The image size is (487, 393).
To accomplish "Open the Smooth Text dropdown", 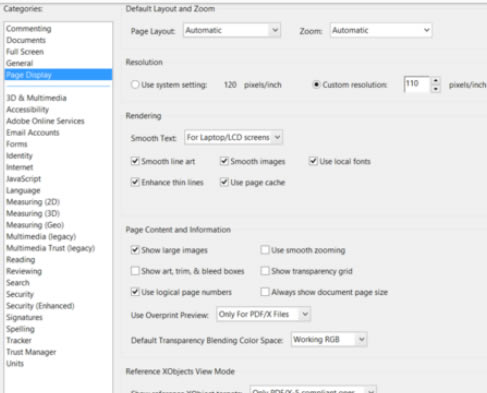I will [x=233, y=137].
